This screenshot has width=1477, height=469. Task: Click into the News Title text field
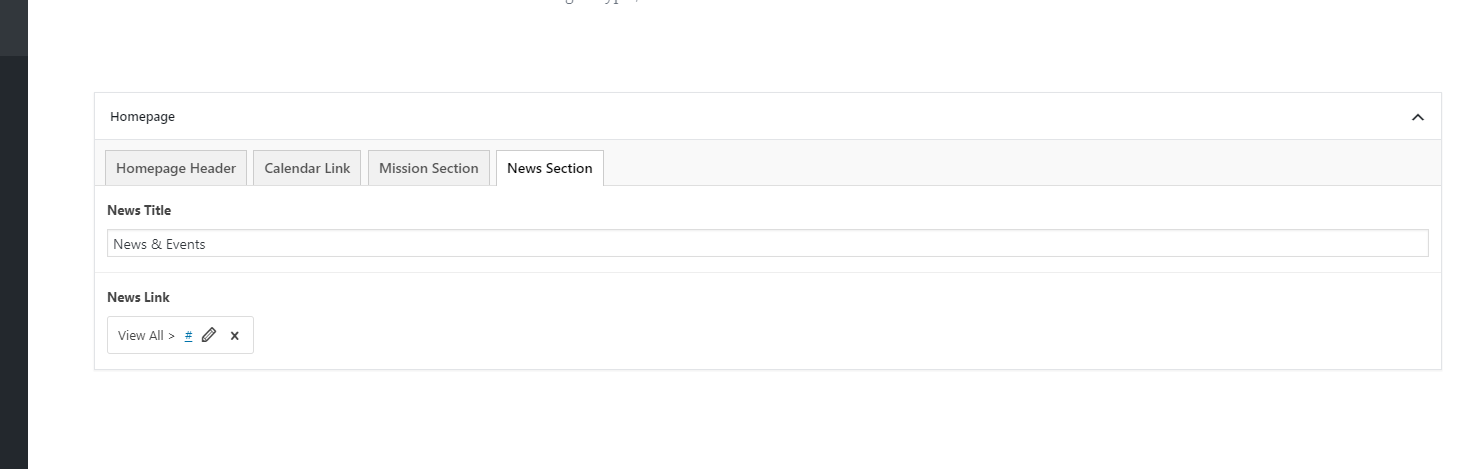pyautogui.click(x=767, y=244)
